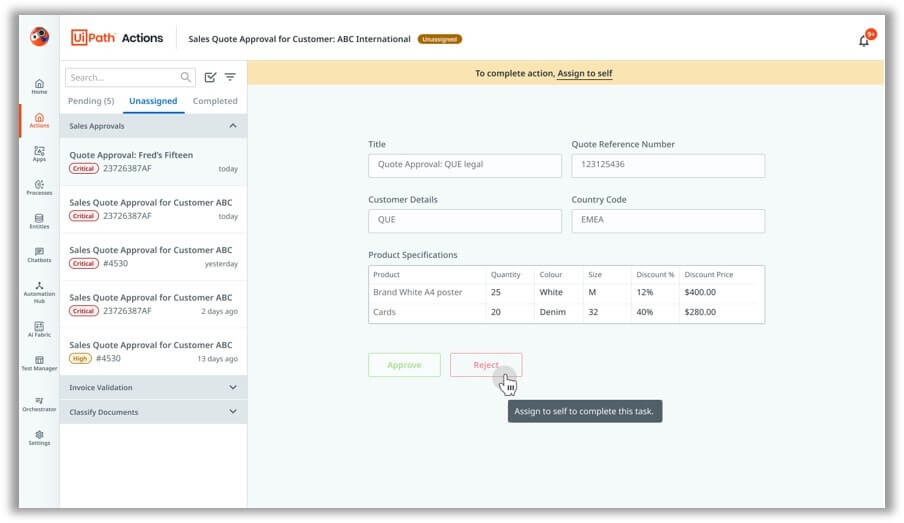Open AI Fabric in the sidebar
Viewport: 904px width, 523px height.
pyautogui.click(x=39, y=329)
